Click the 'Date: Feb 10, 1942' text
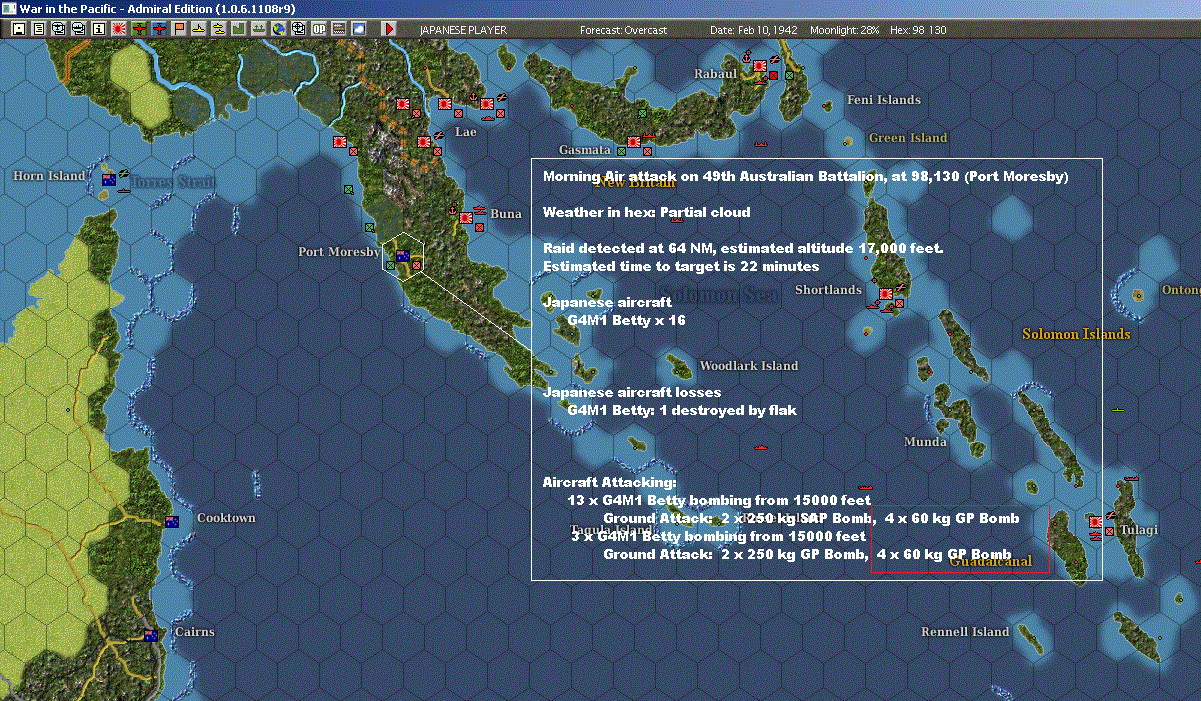Image resolution: width=1201 pixels, height=701 pixels. 753,30
